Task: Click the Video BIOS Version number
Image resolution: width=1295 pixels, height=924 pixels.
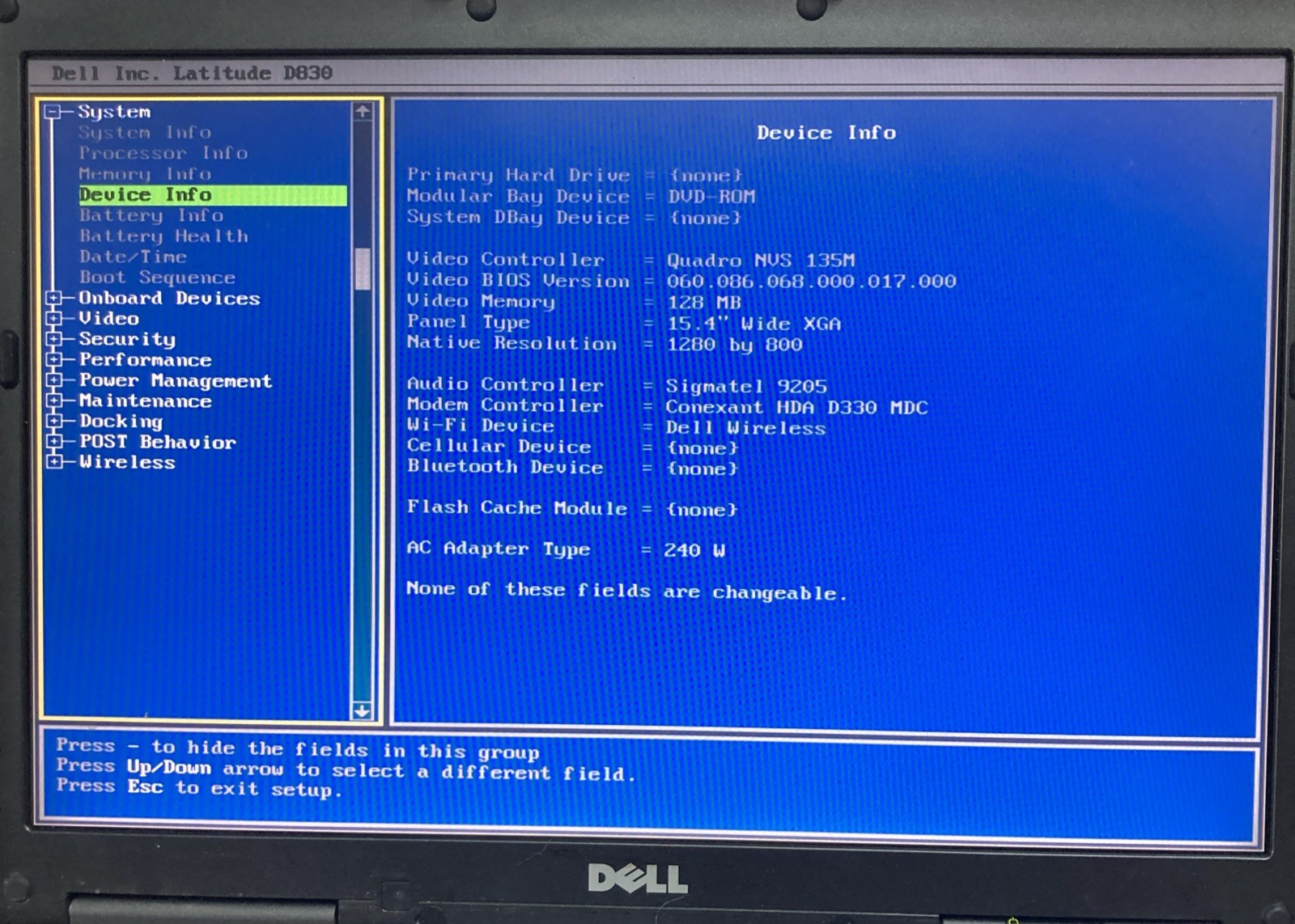Action: pos(811,282)
